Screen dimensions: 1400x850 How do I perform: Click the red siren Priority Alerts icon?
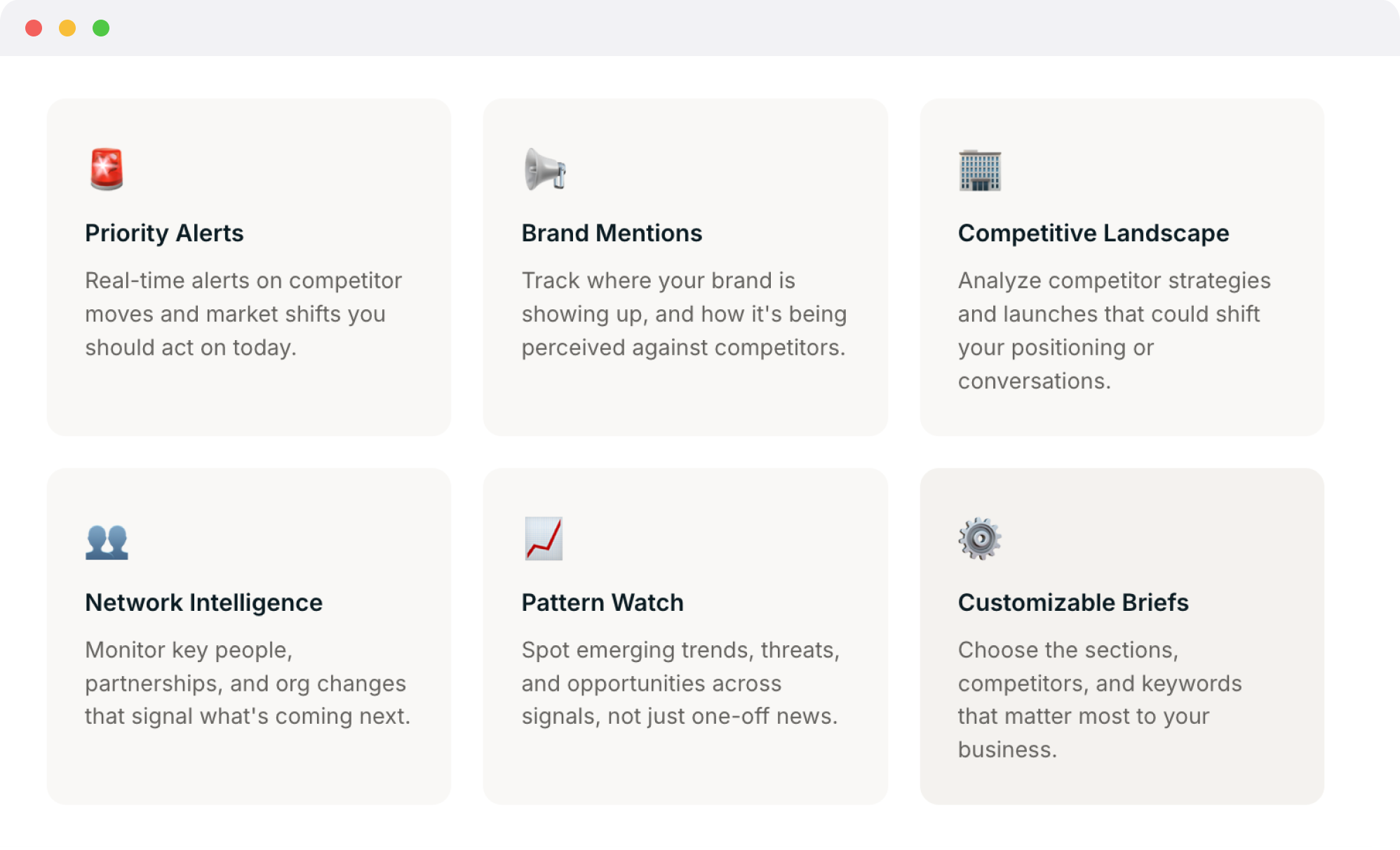107,170
